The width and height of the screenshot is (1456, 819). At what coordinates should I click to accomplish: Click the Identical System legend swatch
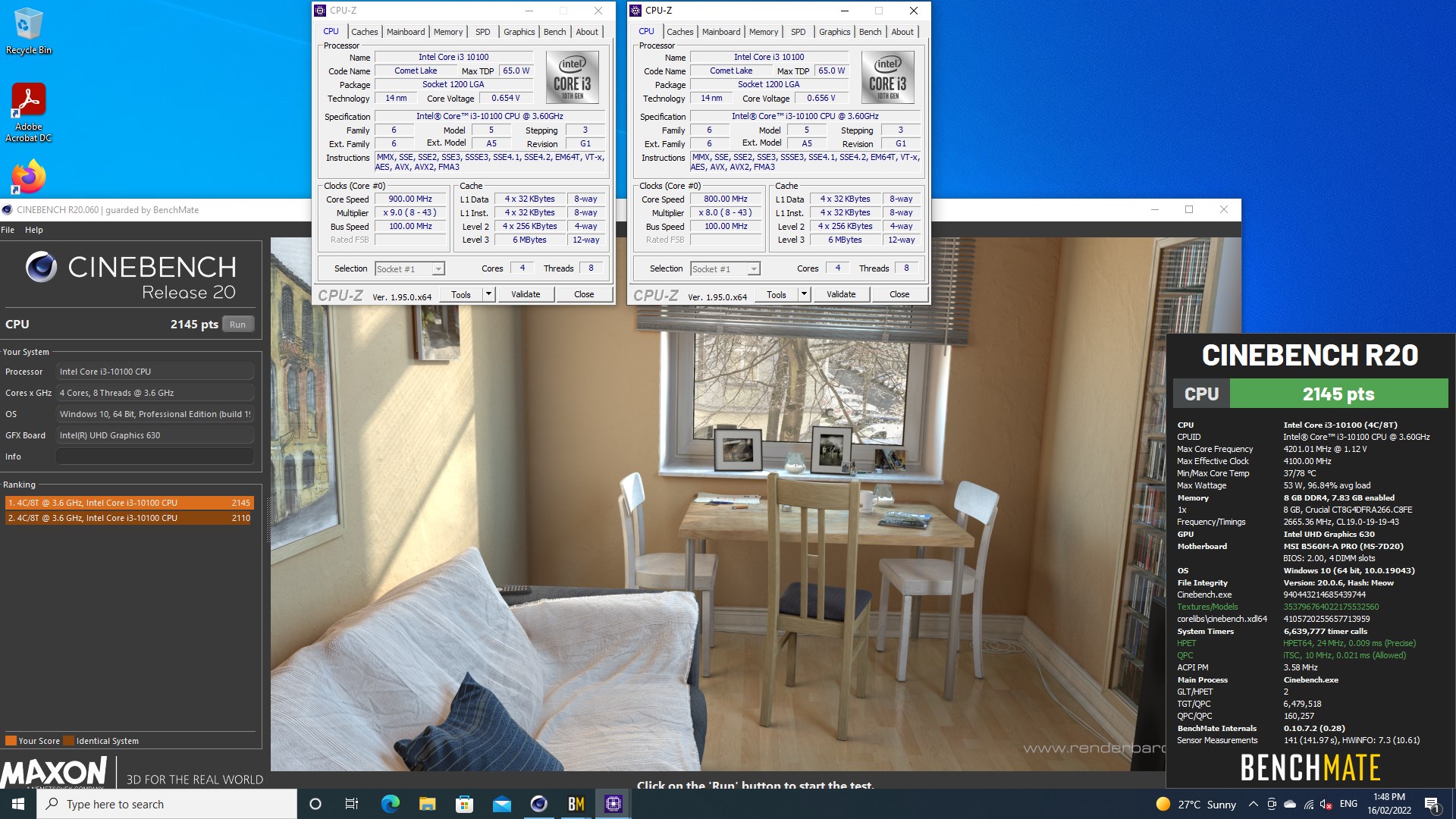(x=69, y=741)
